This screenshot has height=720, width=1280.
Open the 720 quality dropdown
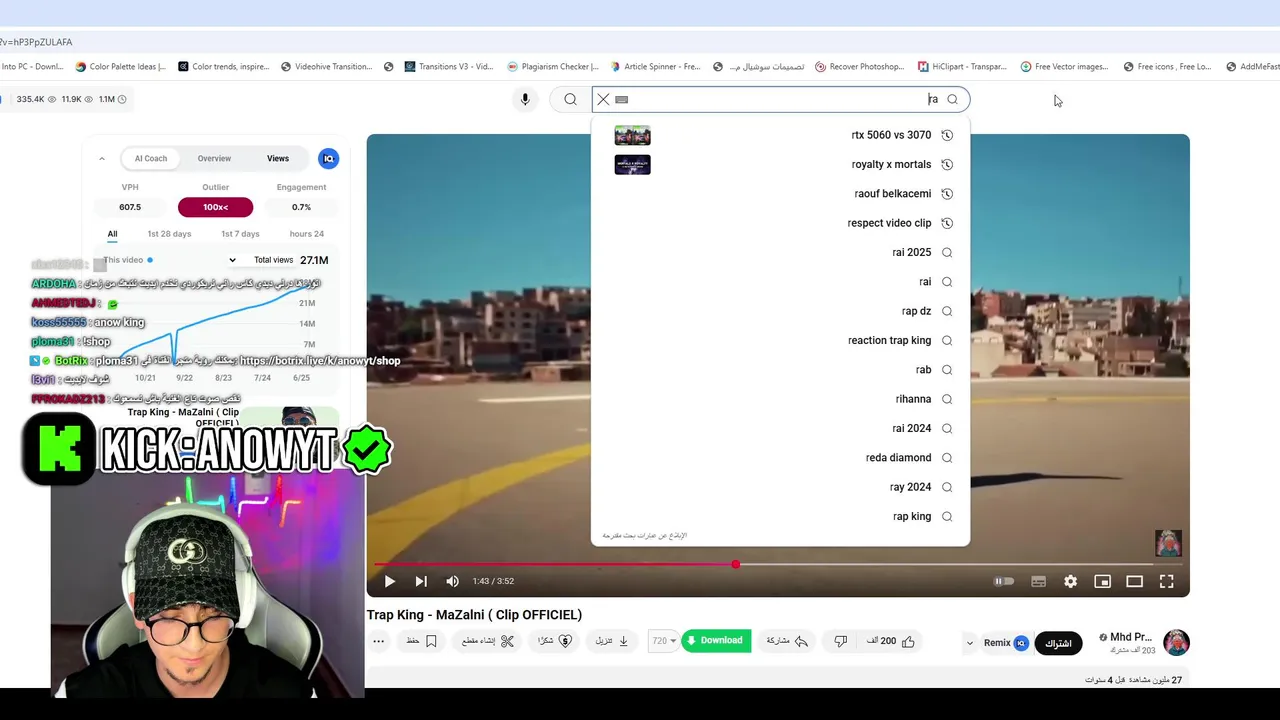664,641
